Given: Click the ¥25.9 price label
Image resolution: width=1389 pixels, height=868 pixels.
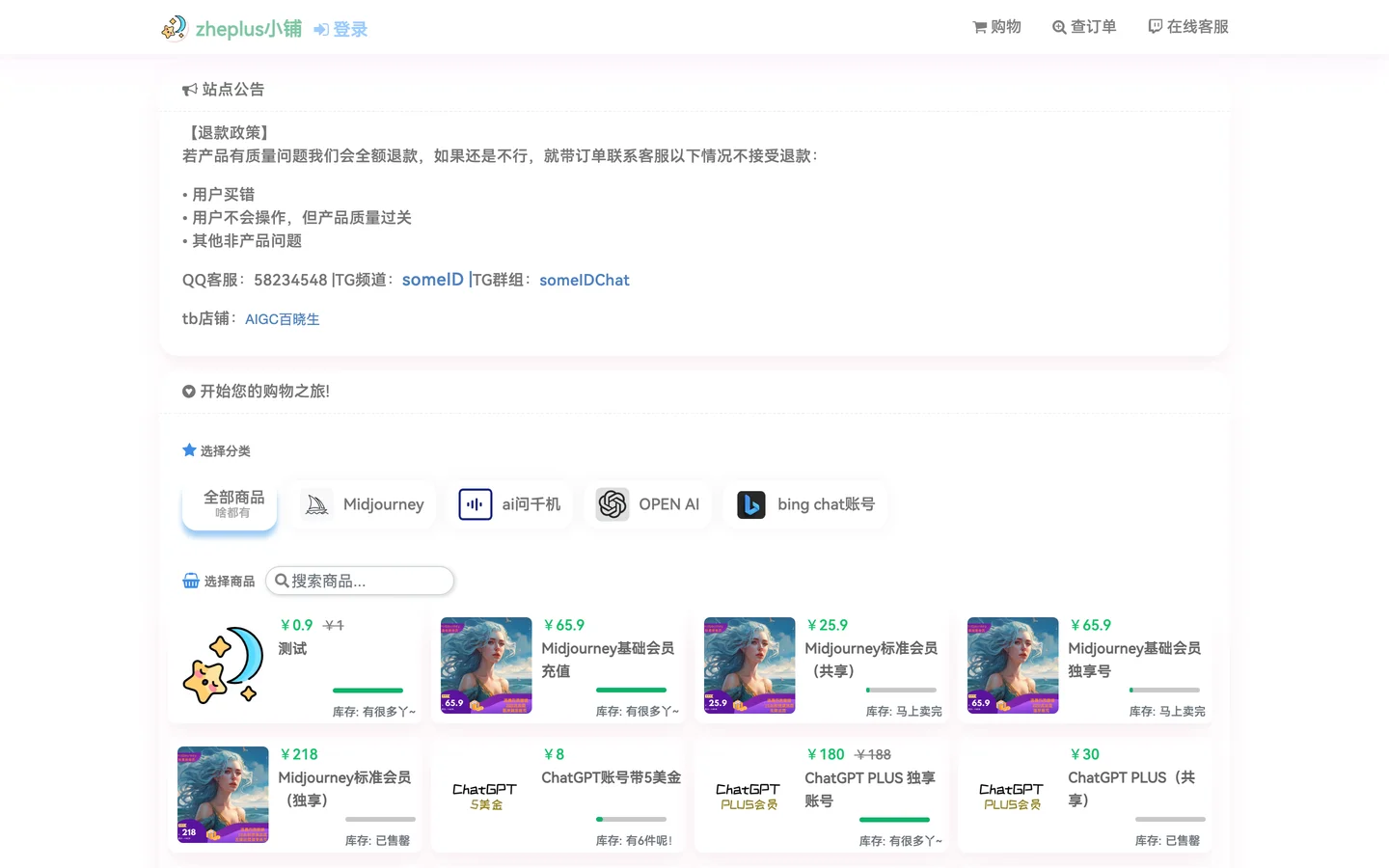Looking at the screenshot, I should click(x=828, y=625).
